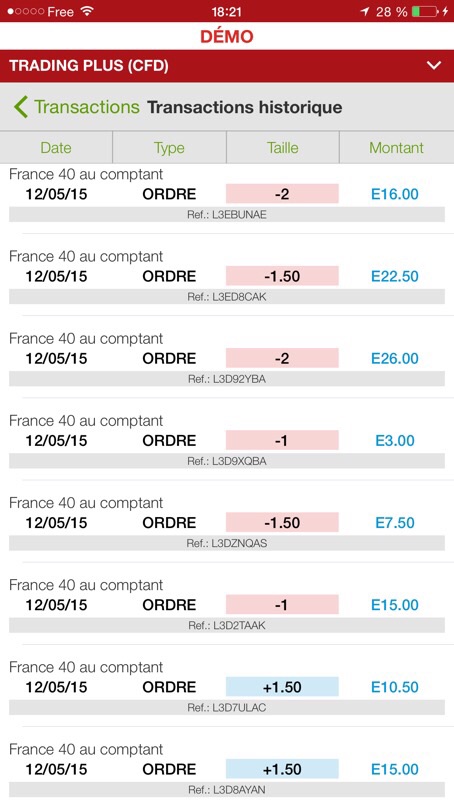Image resolution: width=454 pixels, height=807 pixels.
Task: Tap the -1 size cell with E15.00
Action: (x=282, y=605)
